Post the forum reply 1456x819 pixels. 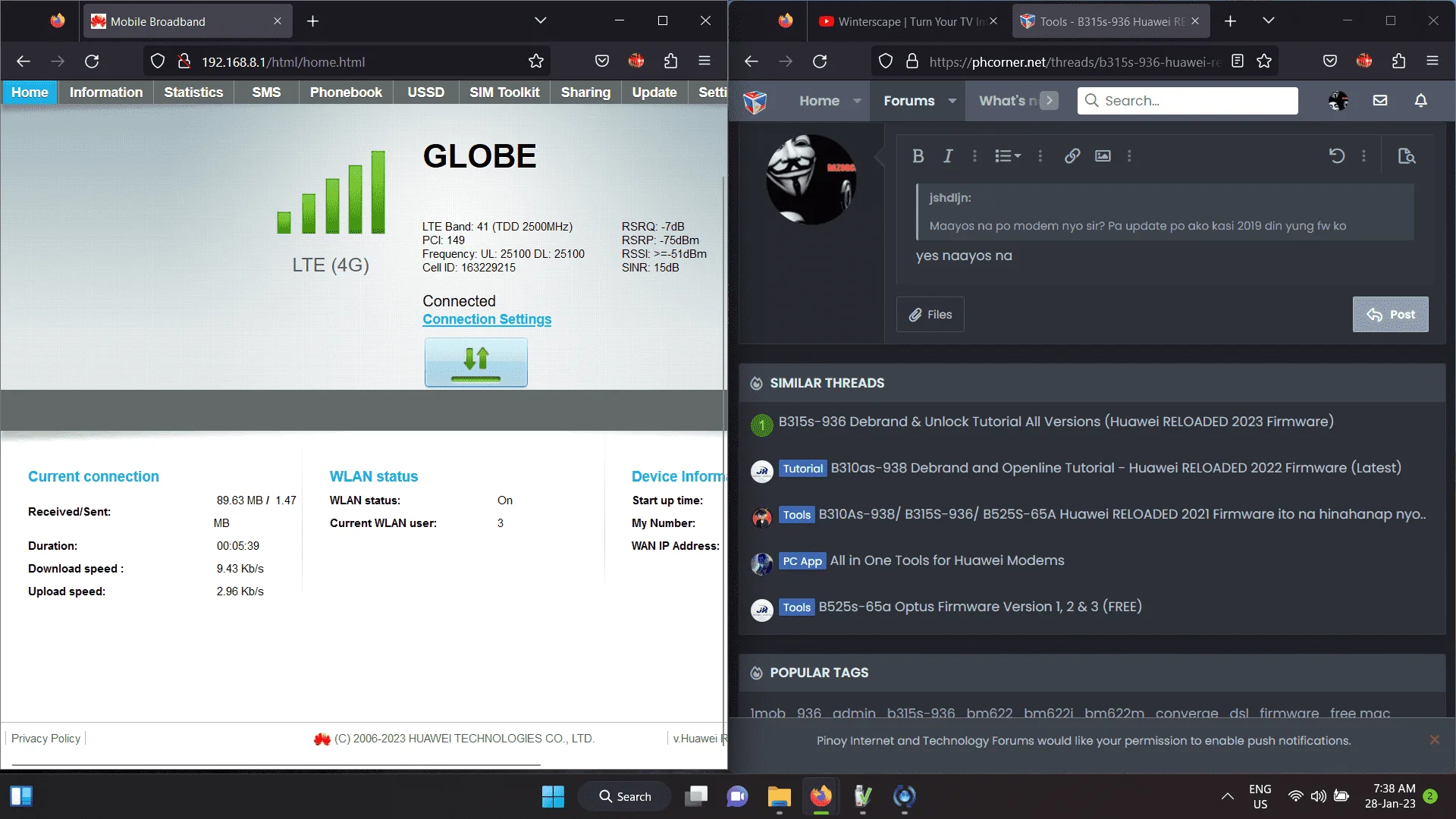point(1390,315)
